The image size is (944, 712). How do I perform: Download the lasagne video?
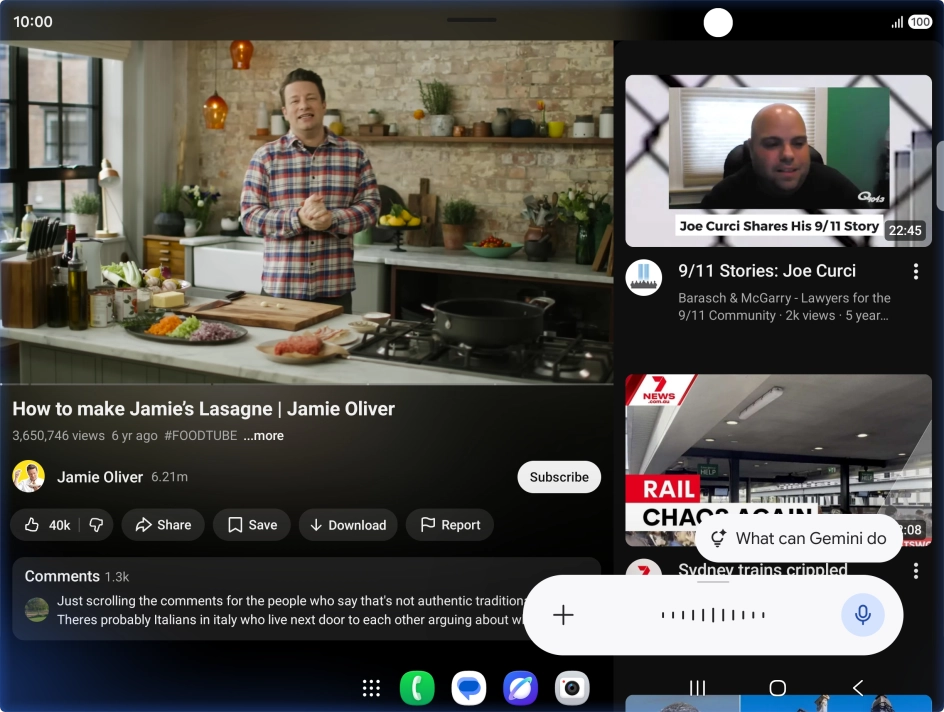[x=348, y=525]
